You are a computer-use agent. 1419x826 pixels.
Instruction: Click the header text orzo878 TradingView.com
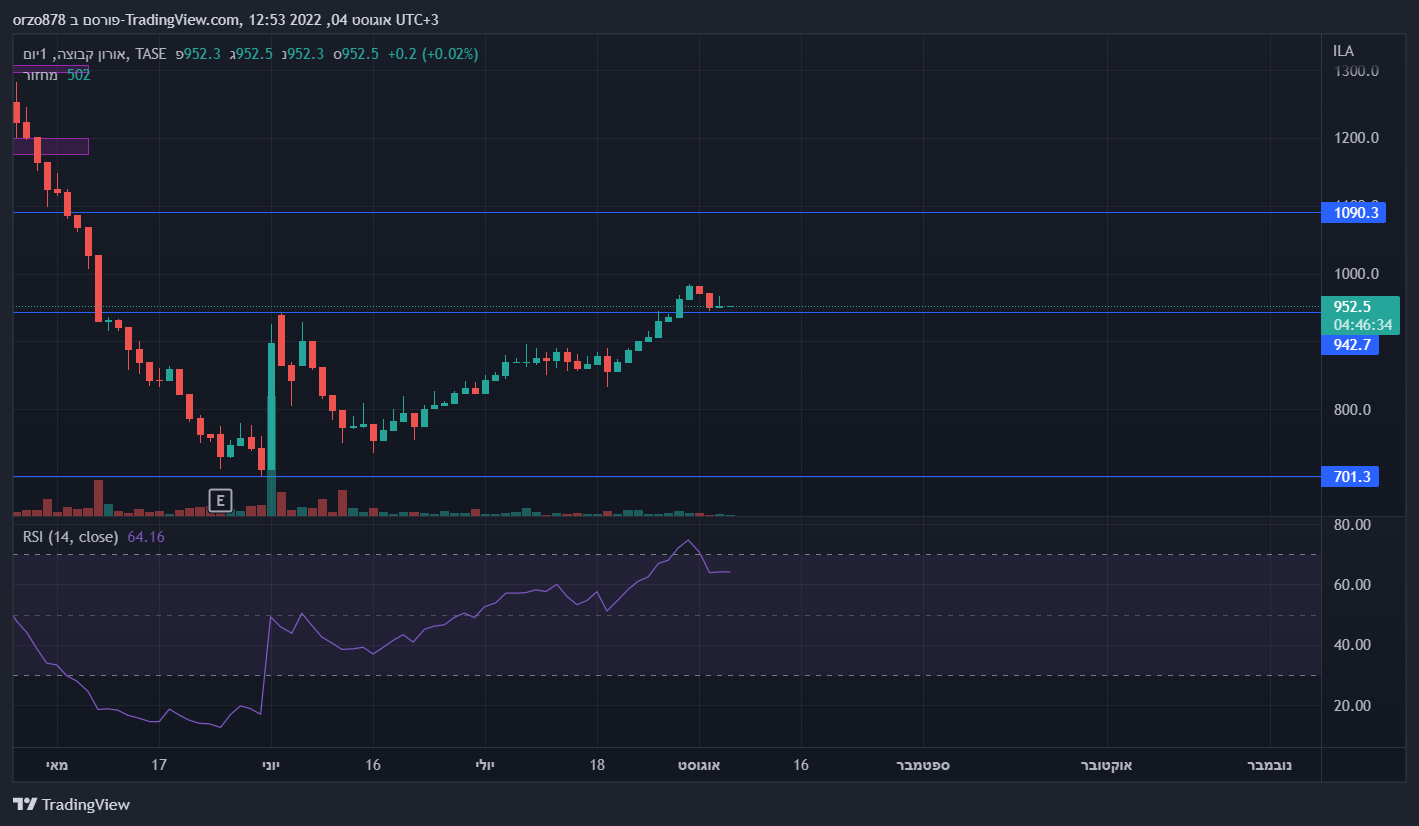point(126,20)
